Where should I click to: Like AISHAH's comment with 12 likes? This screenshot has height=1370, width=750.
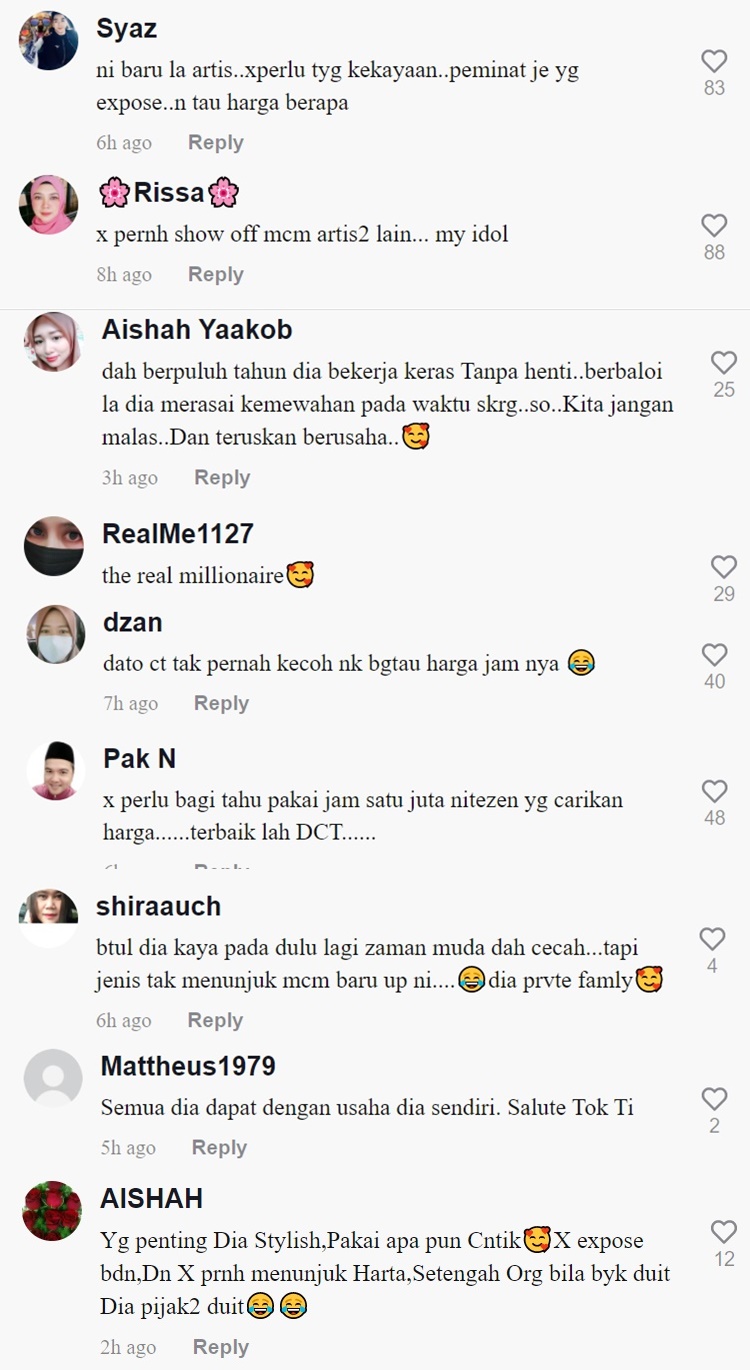click(x=724, y=1232)
